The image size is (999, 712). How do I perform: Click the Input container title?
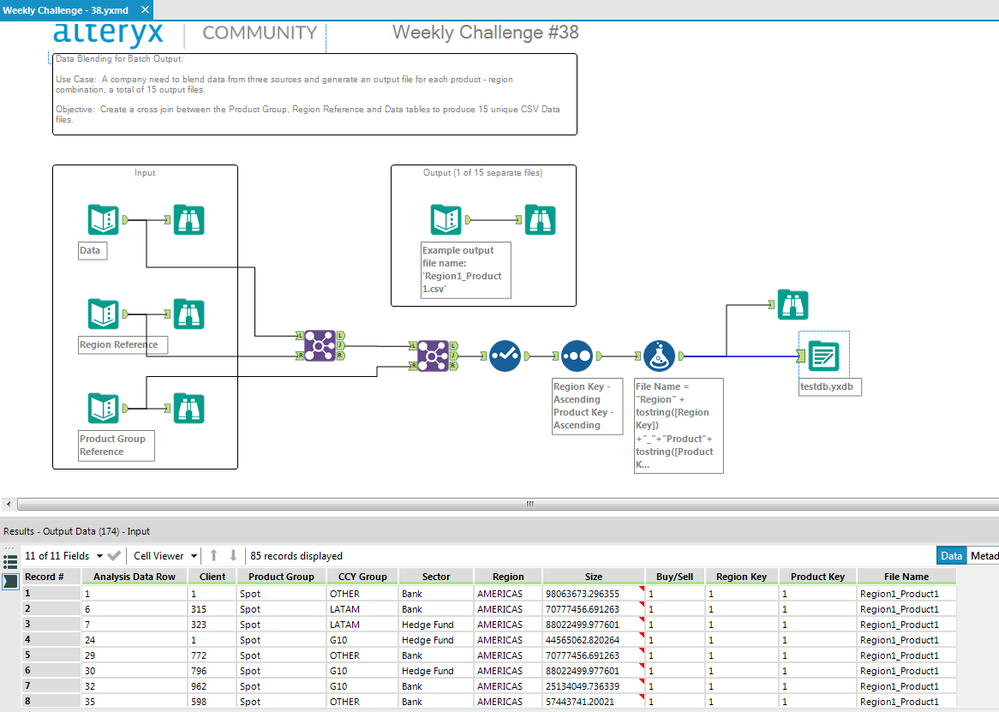coord(145,173)
